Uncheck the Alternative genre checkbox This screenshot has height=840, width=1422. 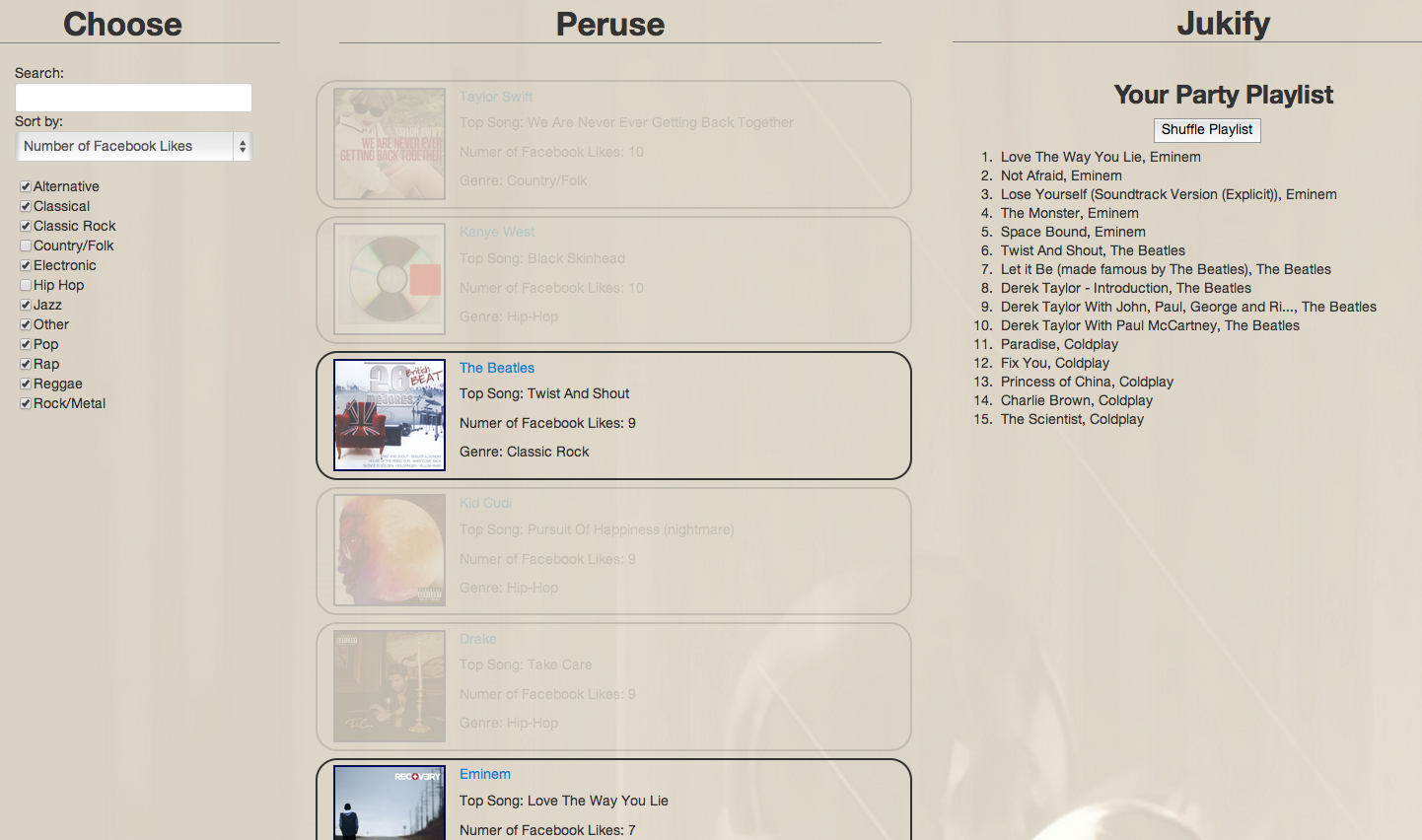[x=26, y=186]
